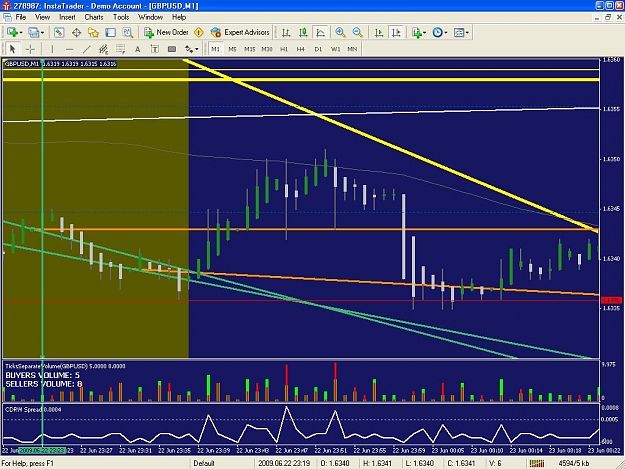The image size is (625, 469).
Task: Click the BUYERS VOLUME: 5 label
Action: (42, 375)
